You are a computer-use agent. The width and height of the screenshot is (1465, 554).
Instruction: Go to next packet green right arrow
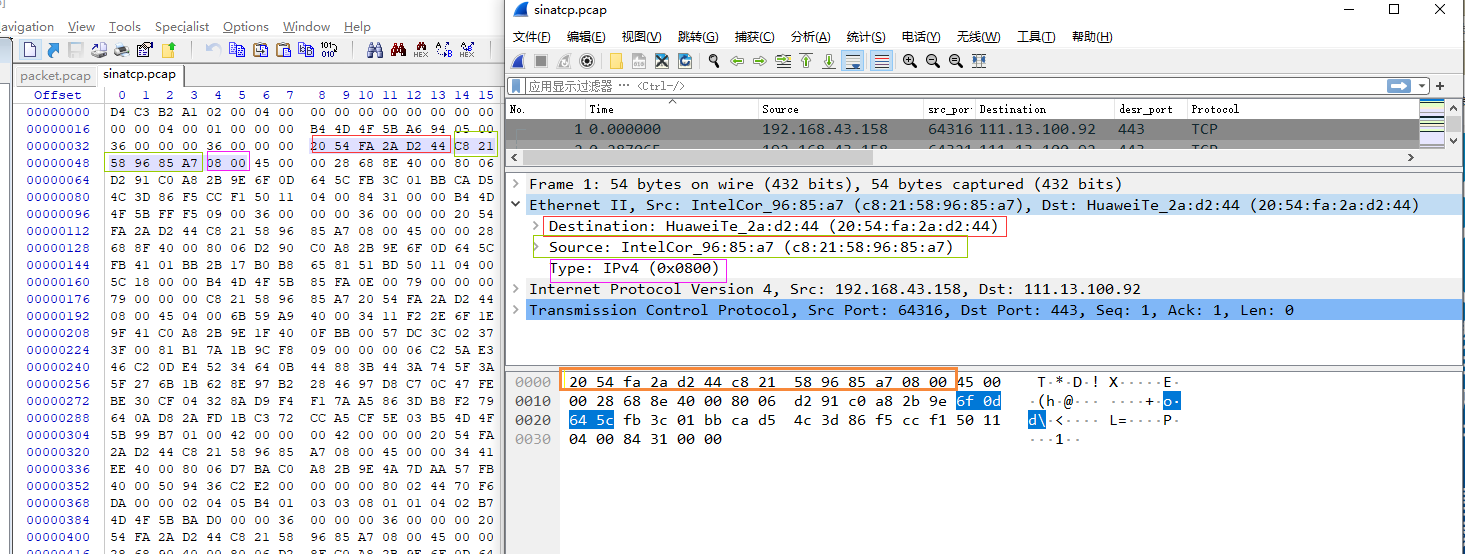760,61
